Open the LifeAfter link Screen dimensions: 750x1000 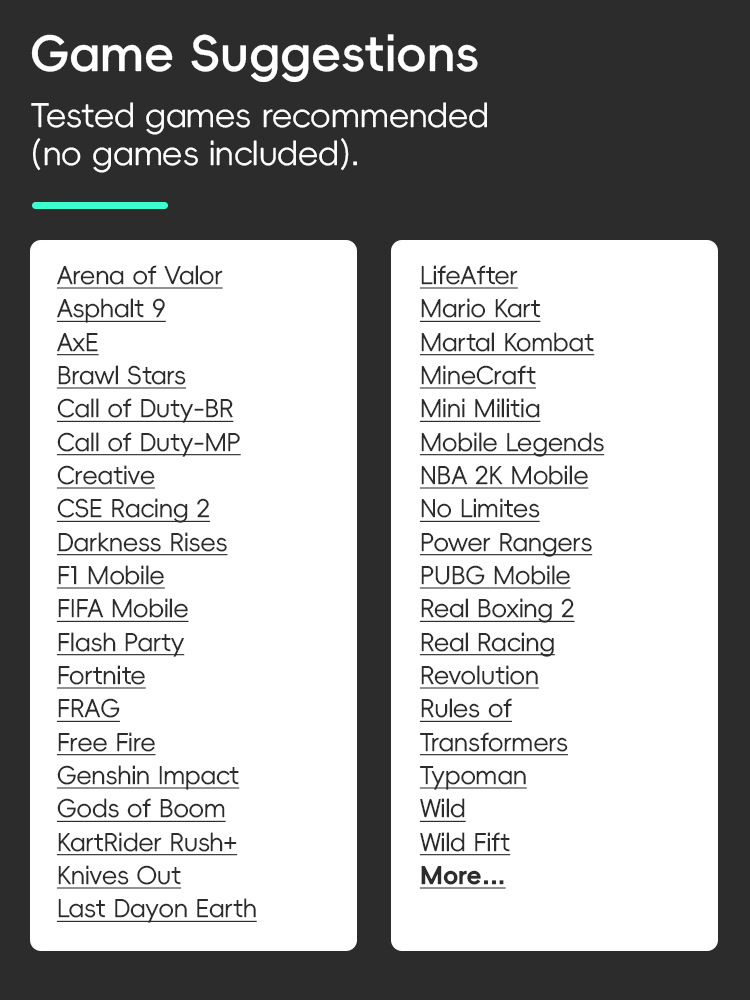pos(468,276)
